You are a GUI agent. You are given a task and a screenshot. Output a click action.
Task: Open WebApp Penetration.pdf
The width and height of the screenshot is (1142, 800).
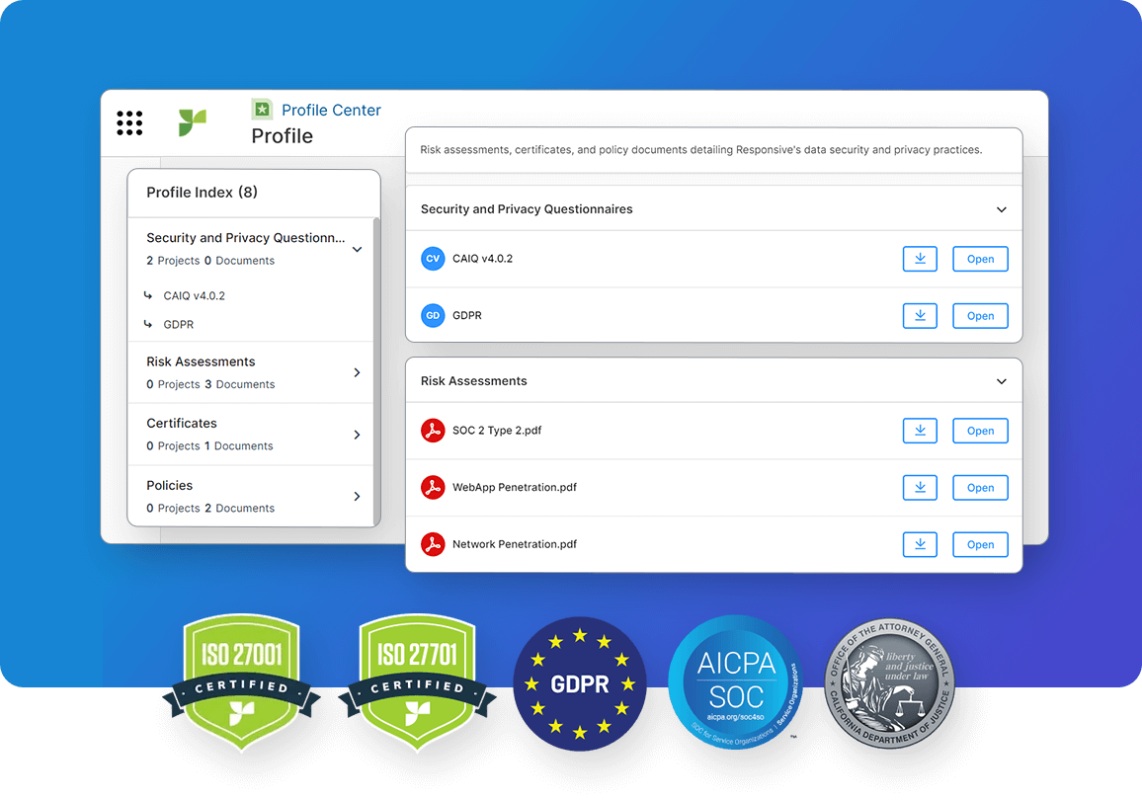click(x=980, y=487)
